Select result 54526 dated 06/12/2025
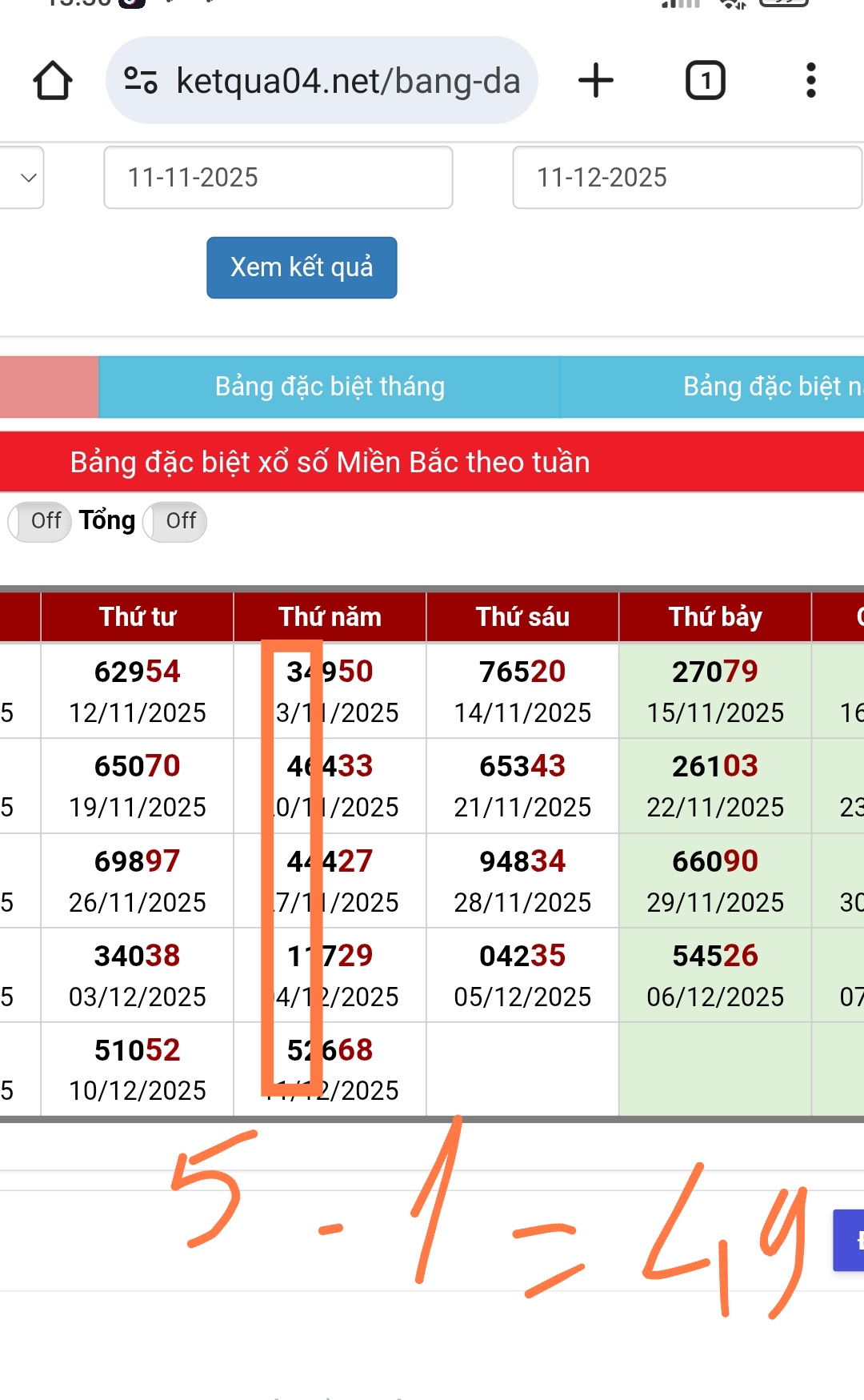This screenshot has height=1400, width=864. tap(715, 975)
